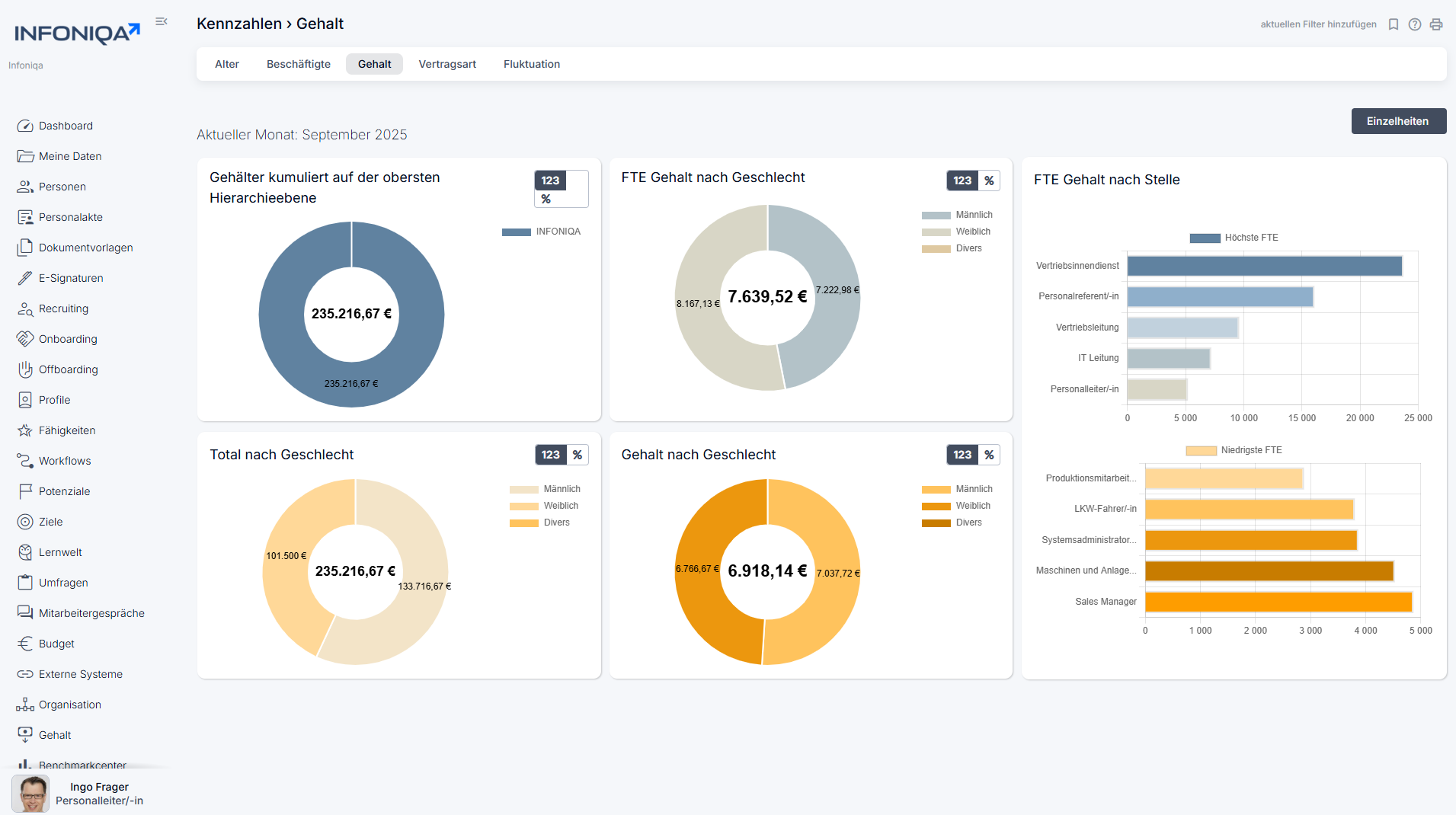Toggle percent view for Total nach Geschlecht
1456x815 pixels.
(x=578, y=455)
